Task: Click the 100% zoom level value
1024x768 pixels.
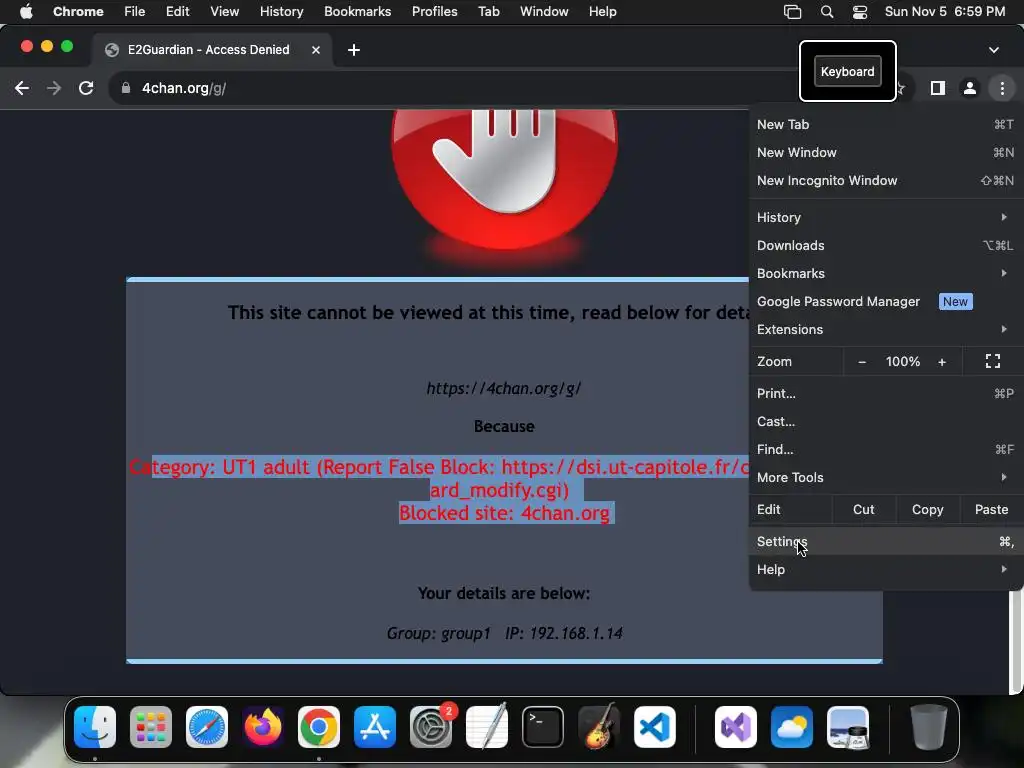Action: pyautogui.click(x=903, y=362)
